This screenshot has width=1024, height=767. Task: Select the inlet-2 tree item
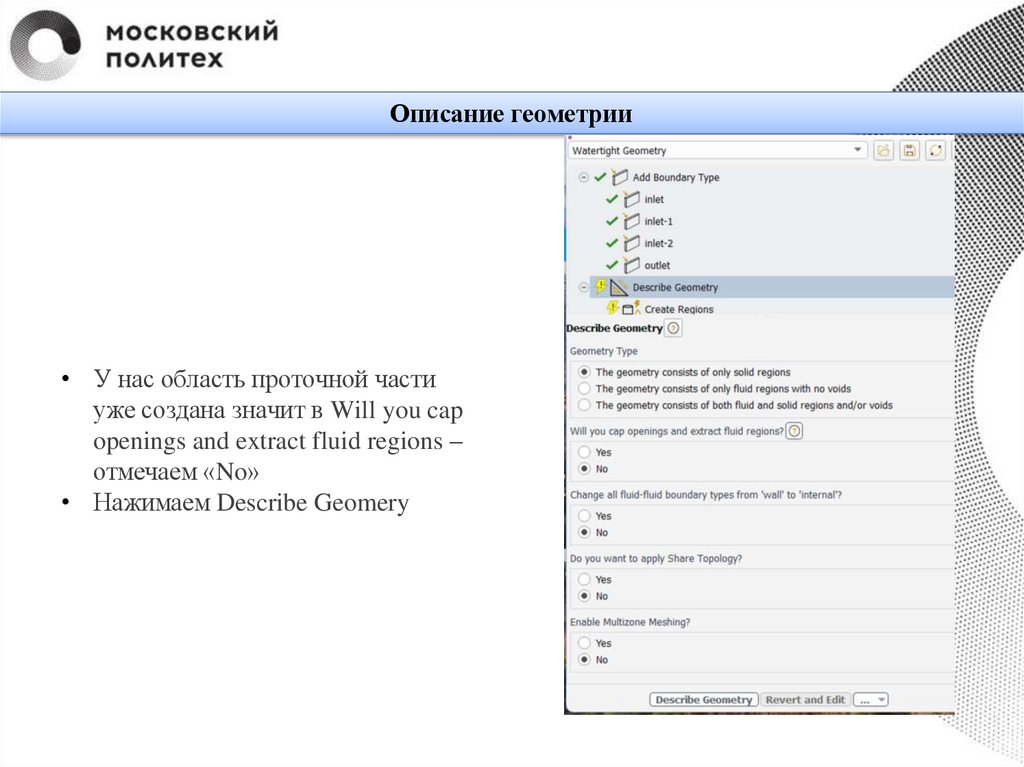click(658, 243)
